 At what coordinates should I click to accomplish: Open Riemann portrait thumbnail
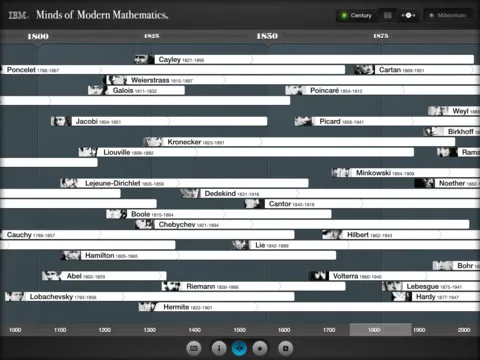pos(172,286)
